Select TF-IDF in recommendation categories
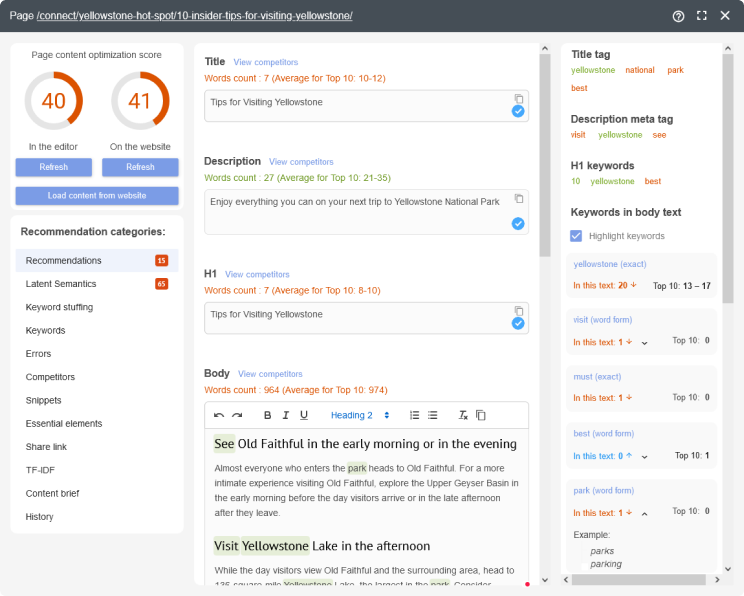 tap(41, 470)
